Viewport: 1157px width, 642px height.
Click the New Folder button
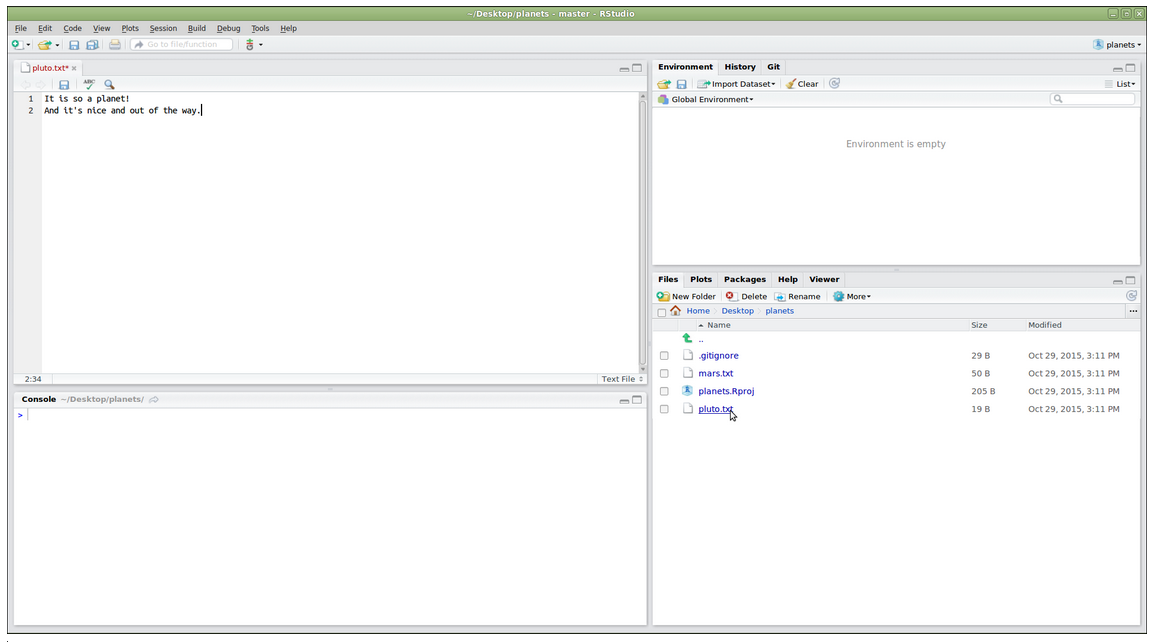686,296
